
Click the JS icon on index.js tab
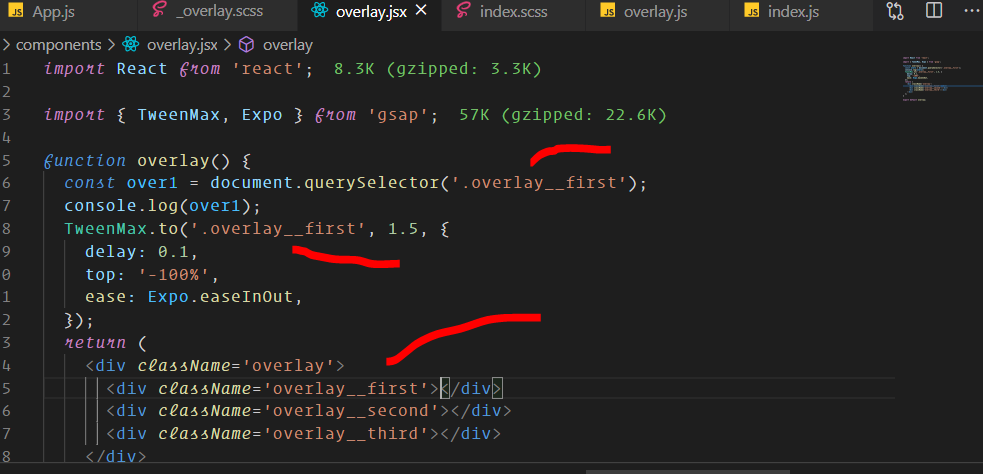click(x=752, y=11)
